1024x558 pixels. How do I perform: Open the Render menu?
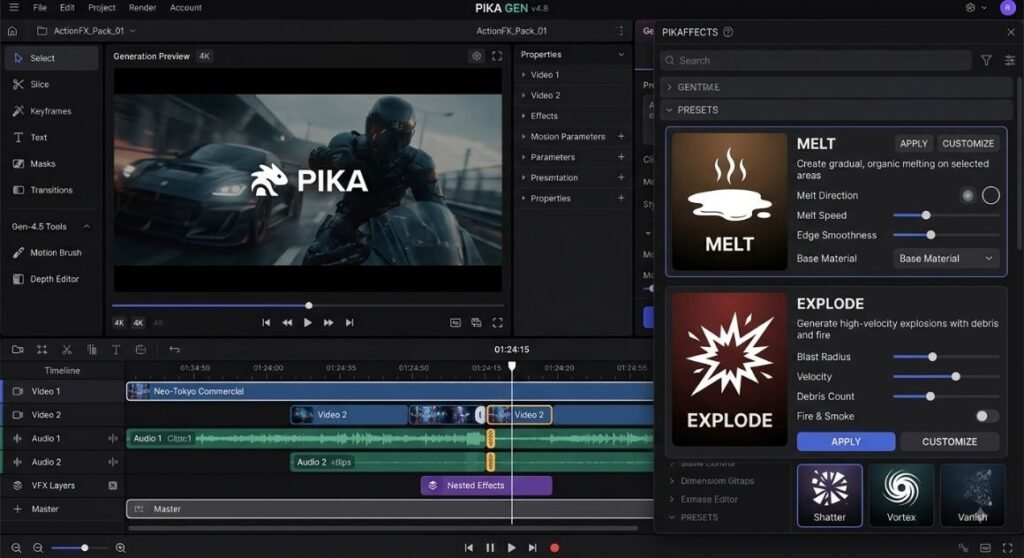click(142, 8)
